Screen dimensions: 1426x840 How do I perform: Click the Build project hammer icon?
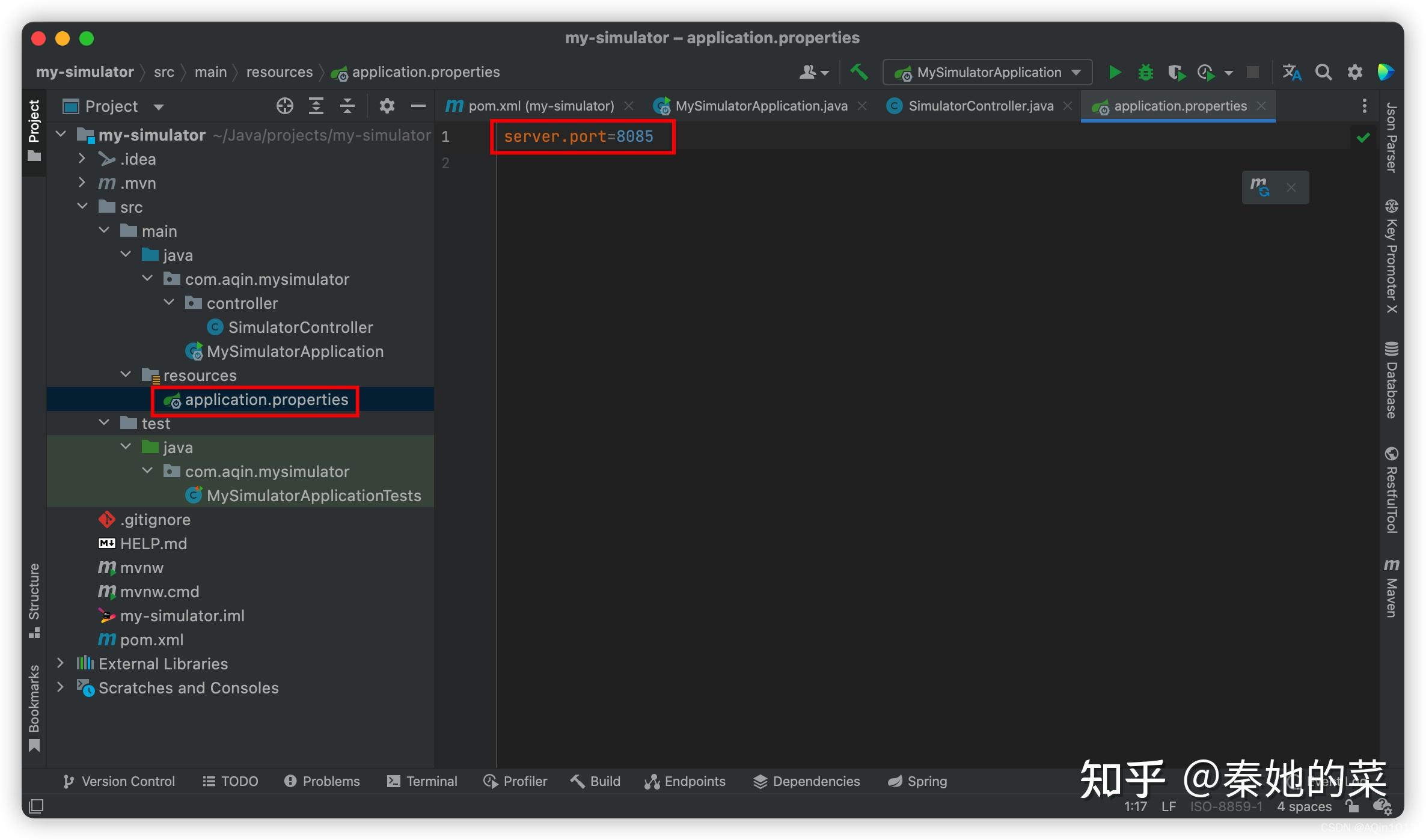859,73
